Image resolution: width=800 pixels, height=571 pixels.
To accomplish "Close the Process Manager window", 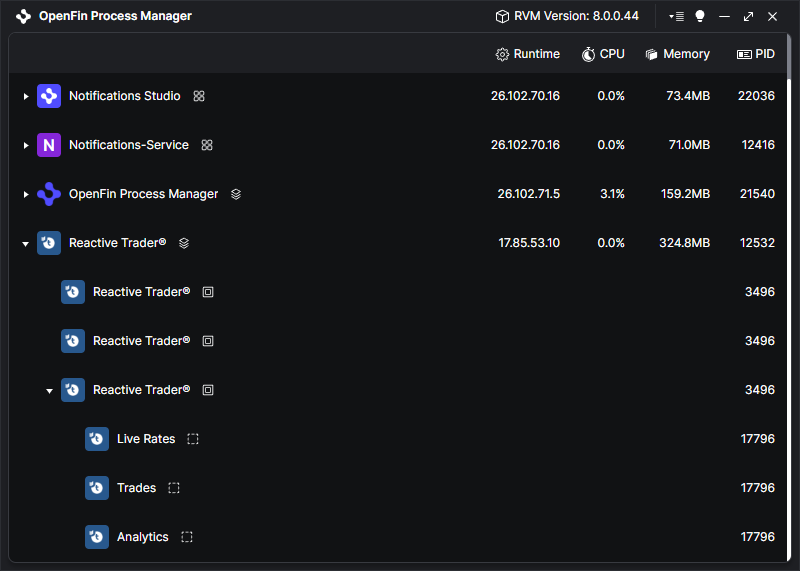I will (x=772, y=16).
